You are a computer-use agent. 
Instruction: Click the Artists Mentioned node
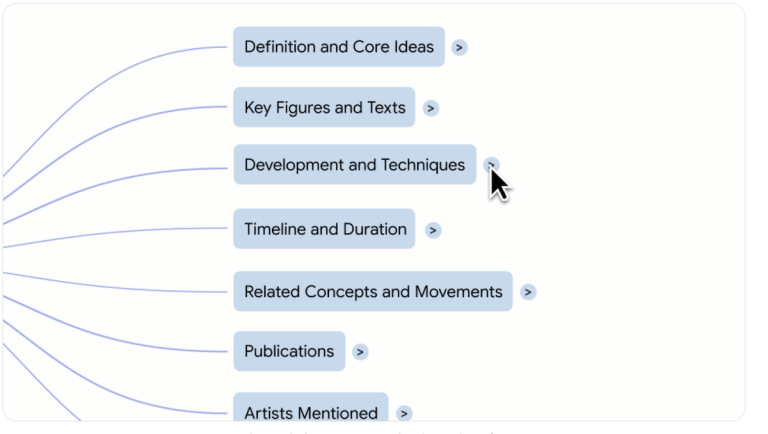(x=310, y=412)
